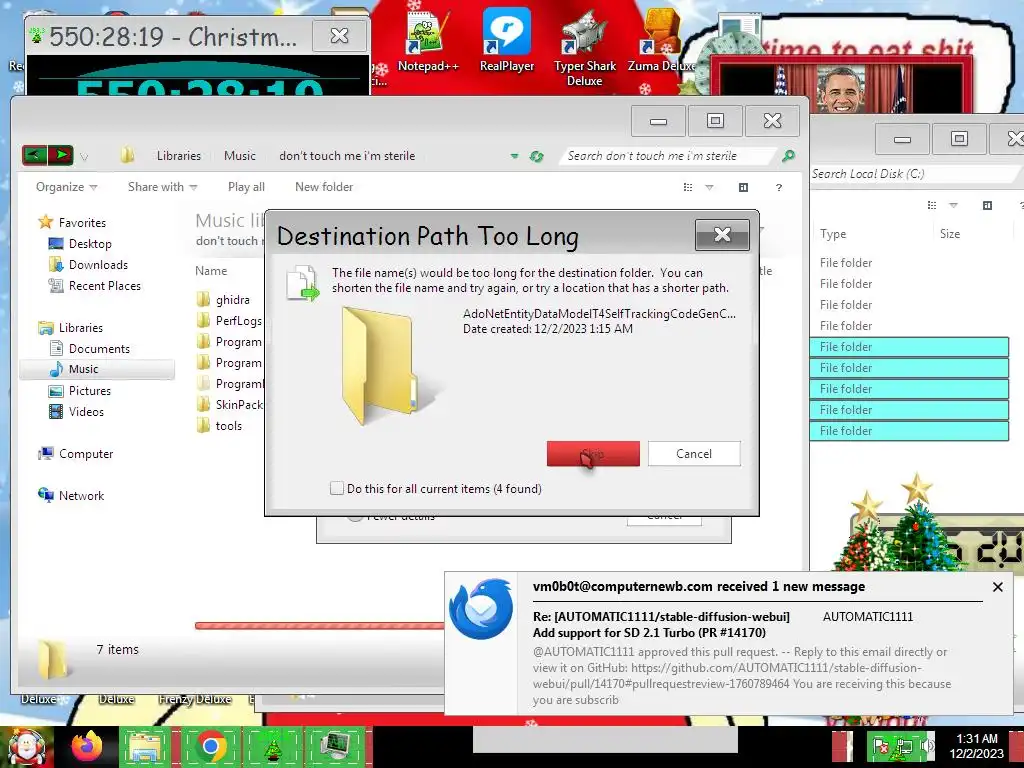Click the taskbar clock 1:31 AM

coord(976,746)
